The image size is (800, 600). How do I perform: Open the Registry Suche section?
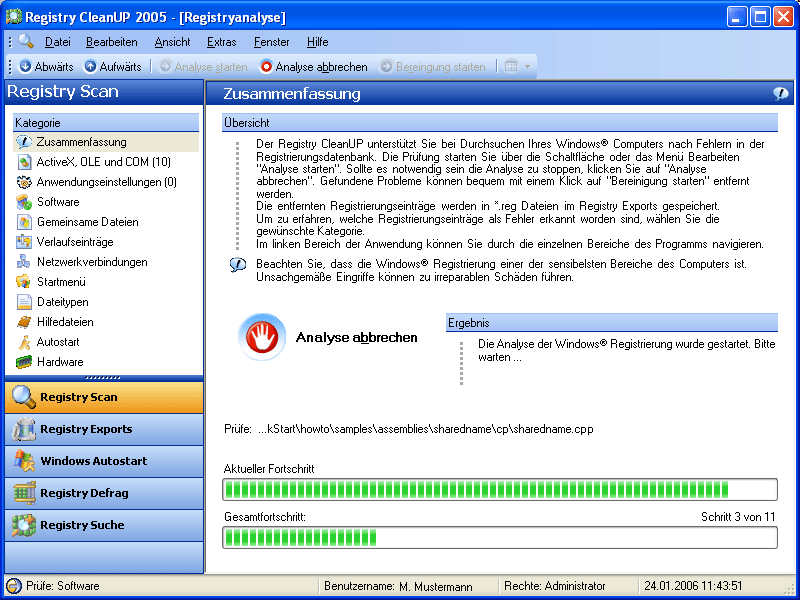click(x=104, y=526)
